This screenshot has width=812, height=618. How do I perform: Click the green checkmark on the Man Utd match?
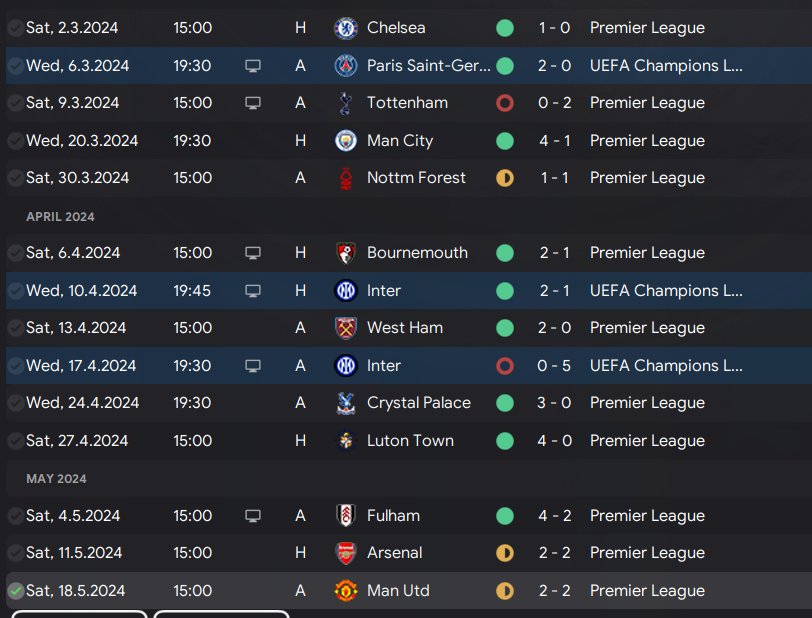15,591
